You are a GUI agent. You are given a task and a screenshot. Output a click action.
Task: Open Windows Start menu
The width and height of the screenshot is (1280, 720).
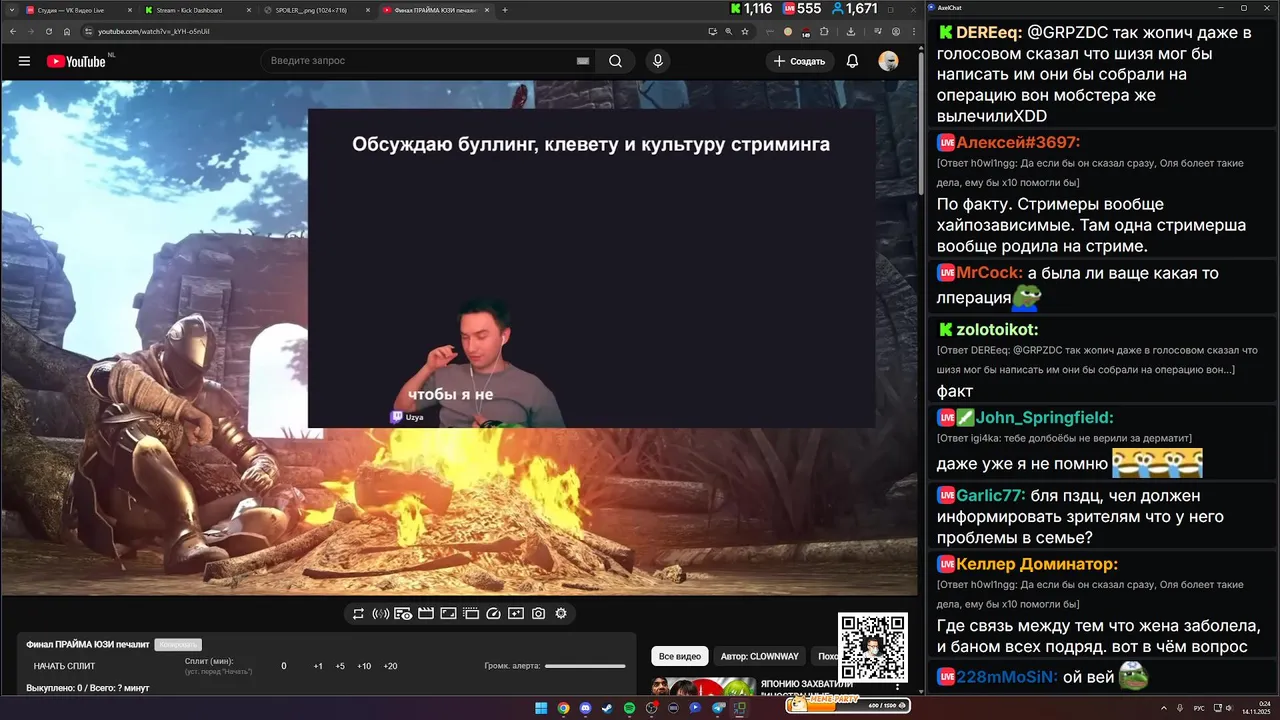(x=541, y=708)
